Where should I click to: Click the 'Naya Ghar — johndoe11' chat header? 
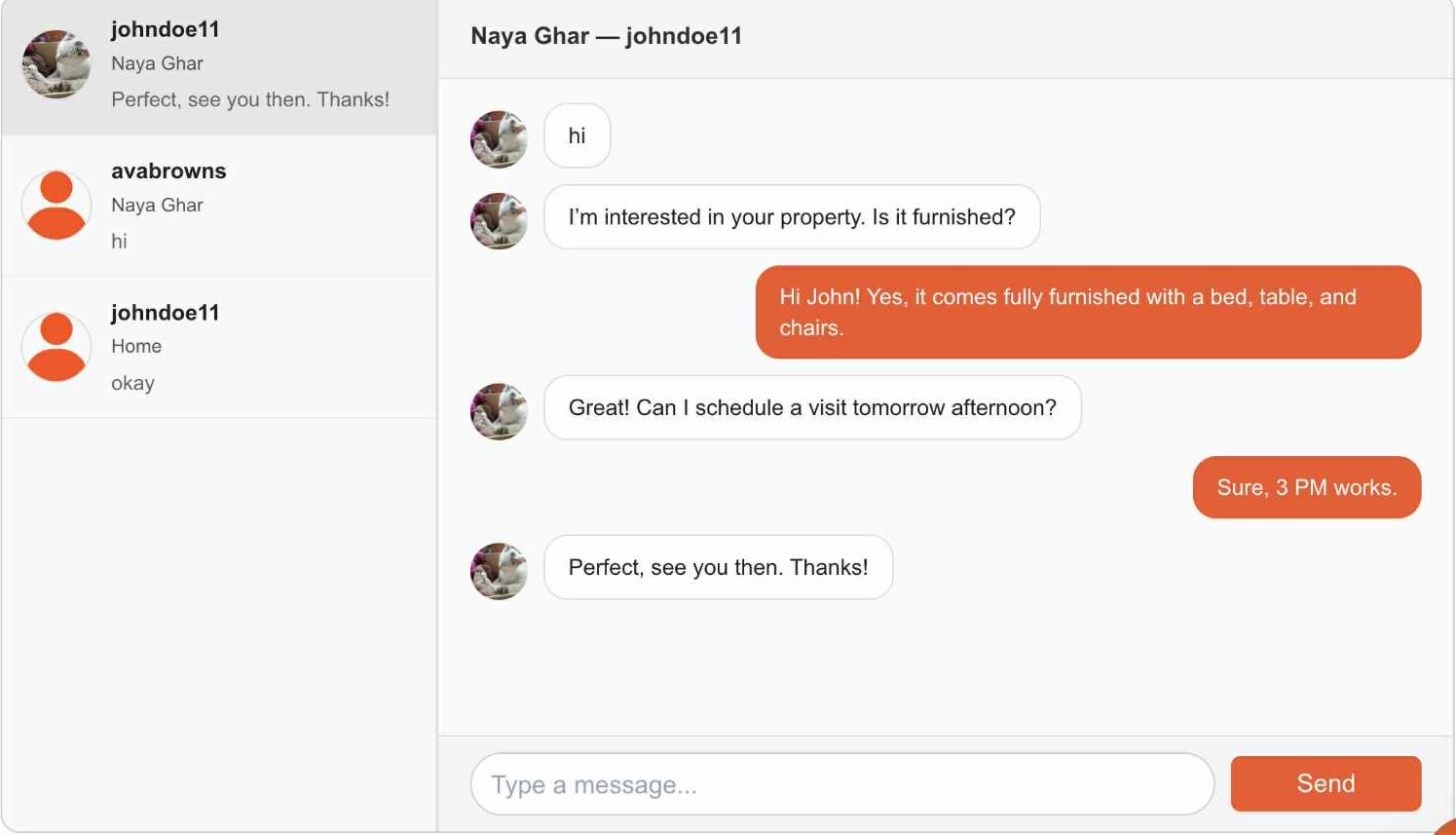click(606, 36)
